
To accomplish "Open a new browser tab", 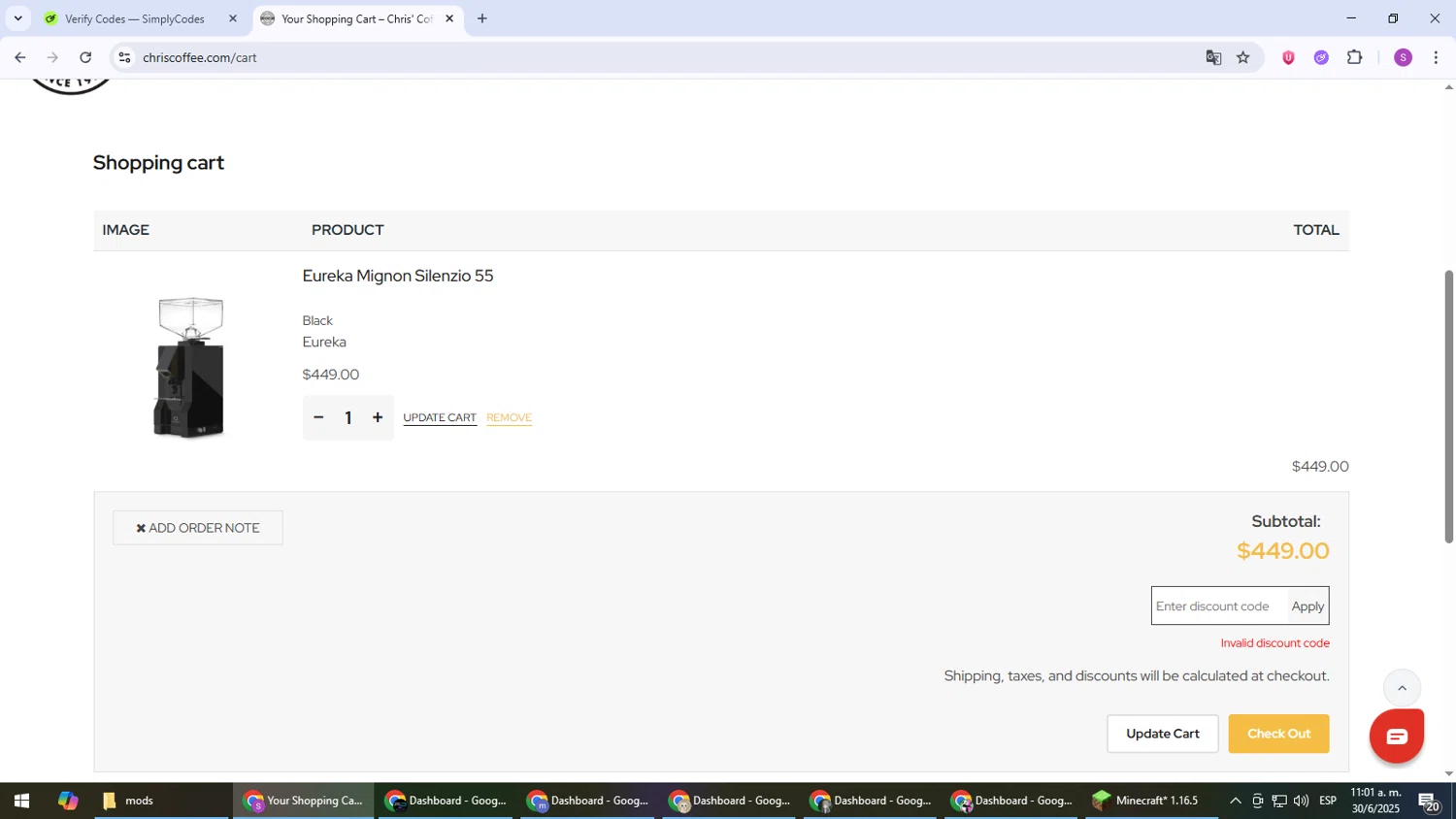I will click(482, 18).
